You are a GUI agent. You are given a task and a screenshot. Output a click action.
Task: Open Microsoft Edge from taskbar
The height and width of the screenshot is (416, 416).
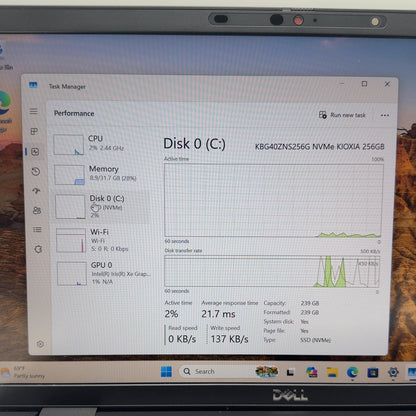352,372
